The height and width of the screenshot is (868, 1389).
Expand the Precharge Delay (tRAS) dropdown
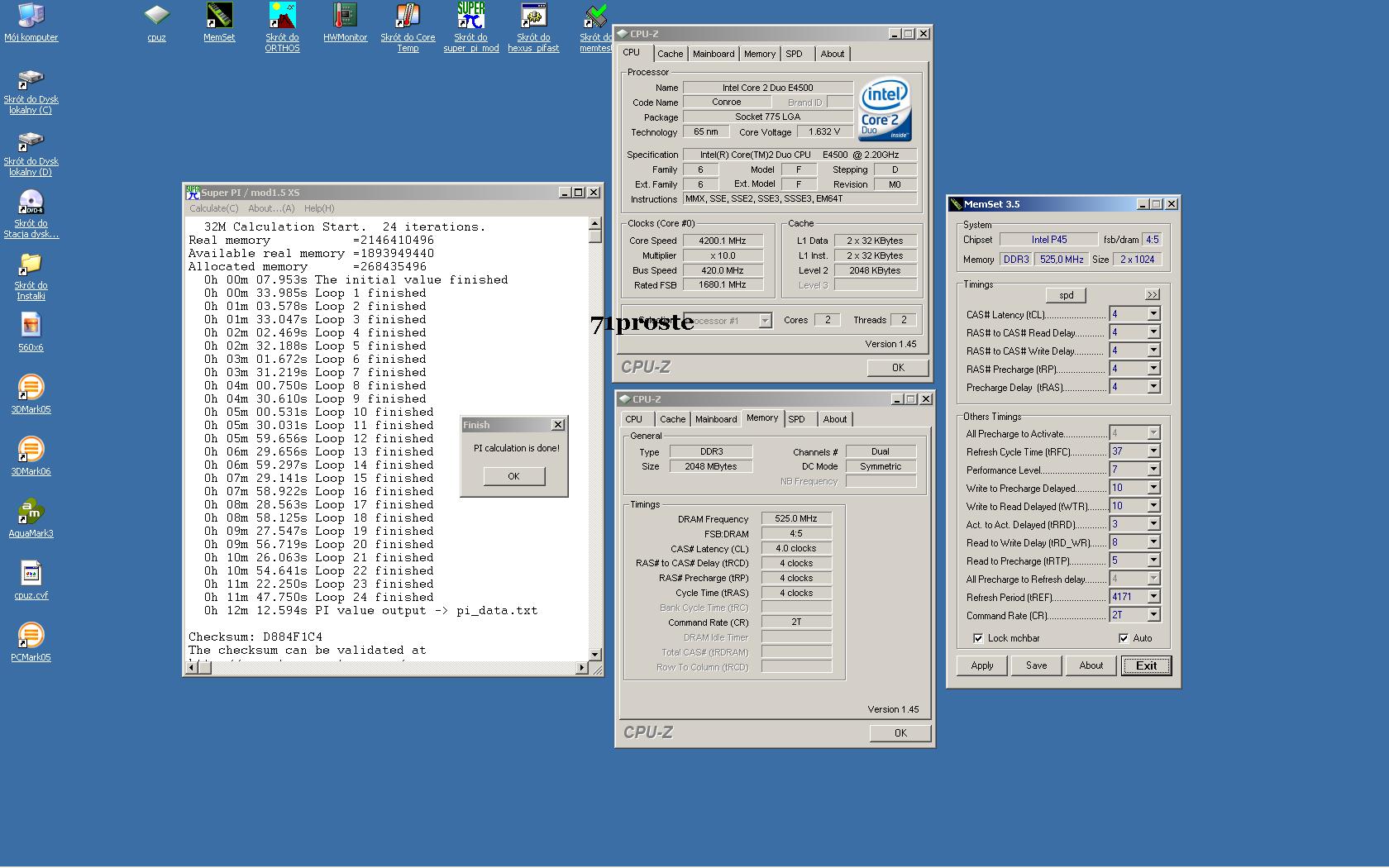1153,387
